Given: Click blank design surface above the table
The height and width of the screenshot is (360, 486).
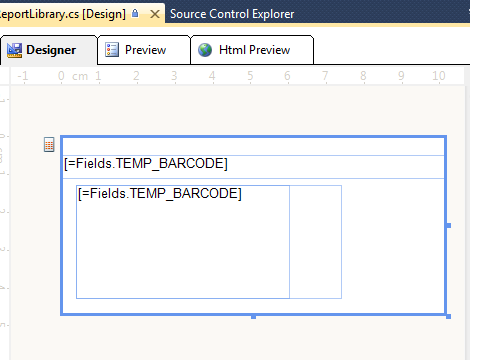Looking at the screenshot, I should (233, 110).
